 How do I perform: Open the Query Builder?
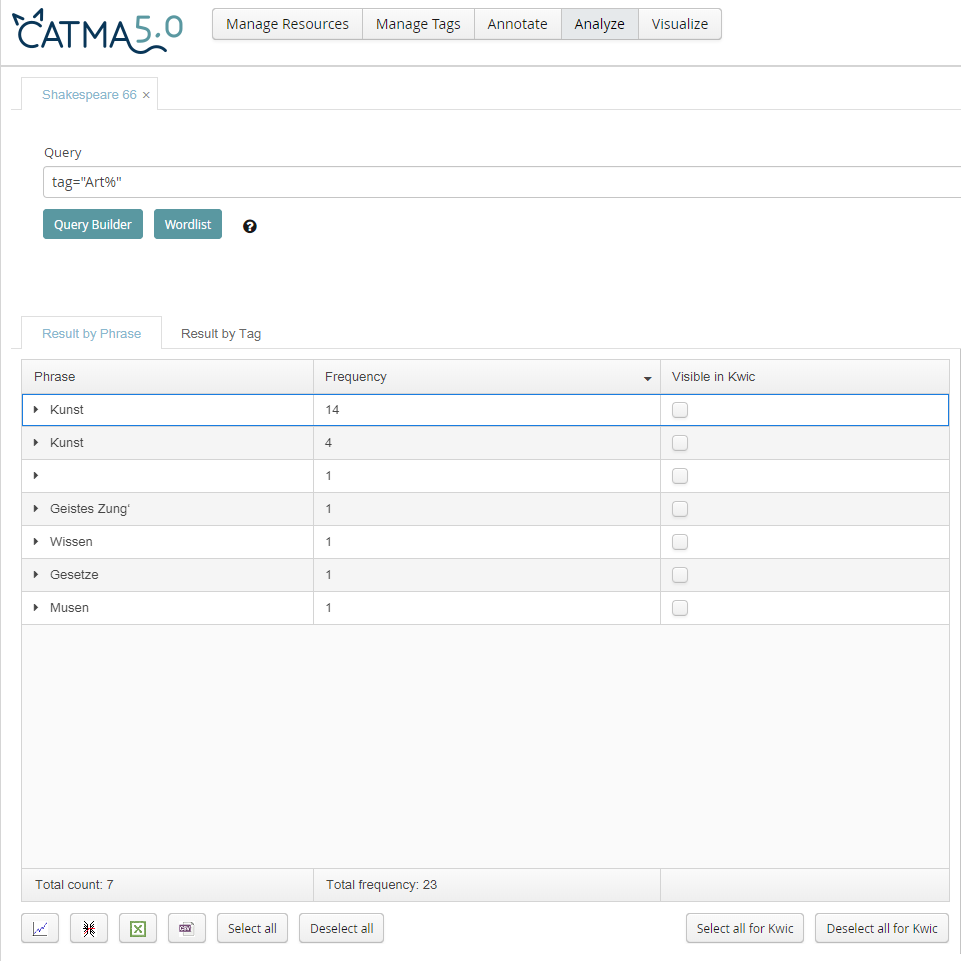tap(93, 225)
